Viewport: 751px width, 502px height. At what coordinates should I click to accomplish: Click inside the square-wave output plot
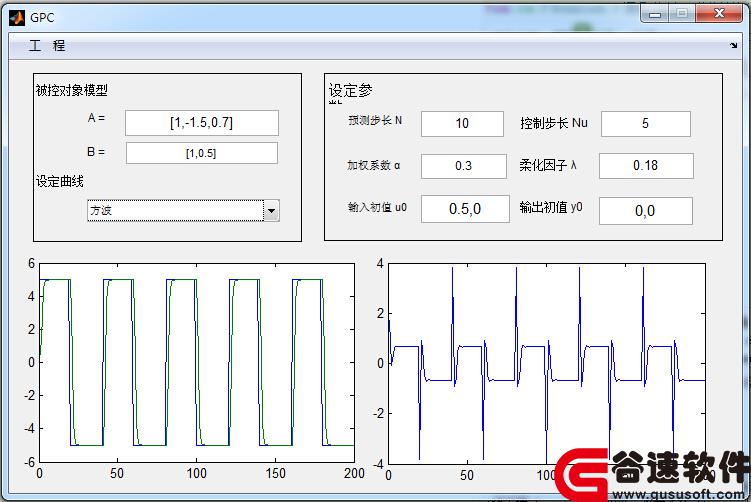point(197,363)
